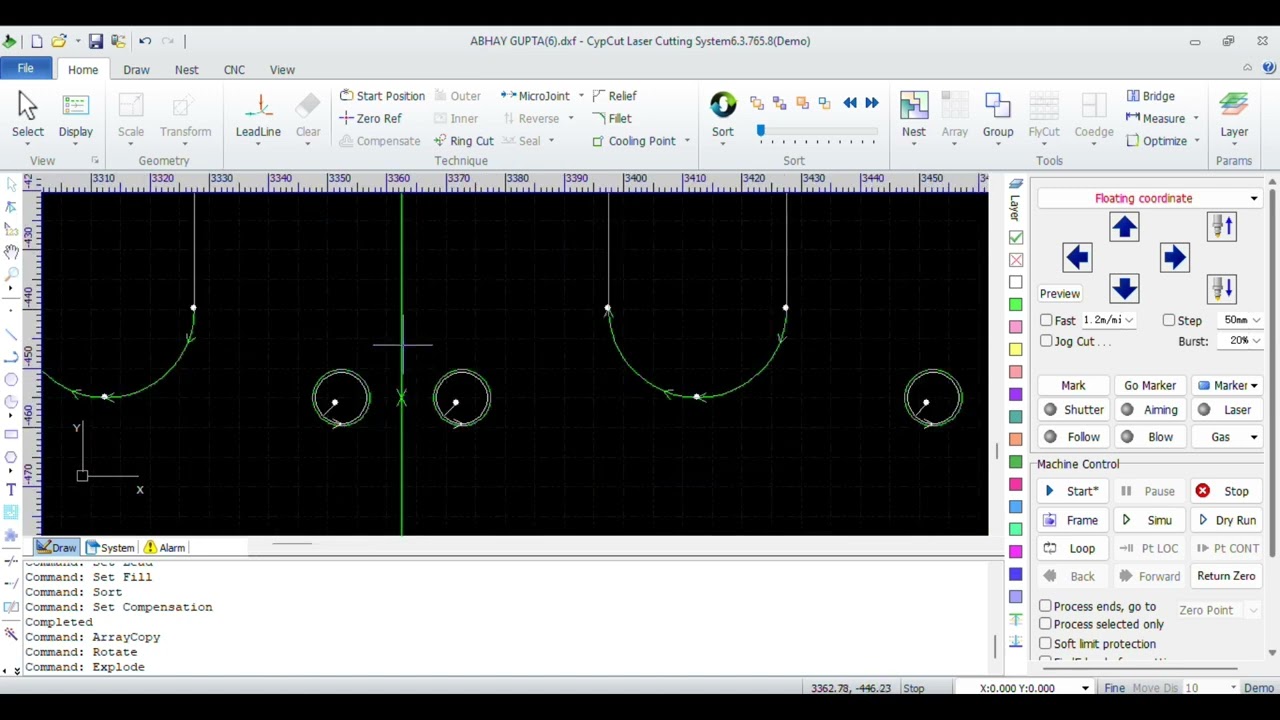Open the Group tool

(997, 115)
